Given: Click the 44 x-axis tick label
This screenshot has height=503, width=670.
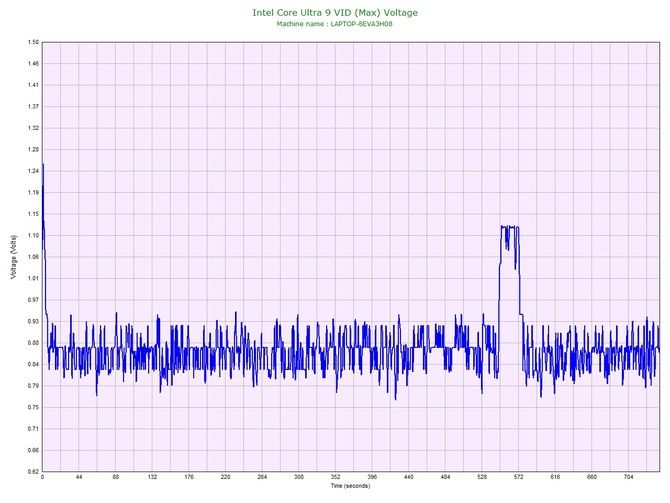Looking at the screenshot, I should click(x=79, y=477).
